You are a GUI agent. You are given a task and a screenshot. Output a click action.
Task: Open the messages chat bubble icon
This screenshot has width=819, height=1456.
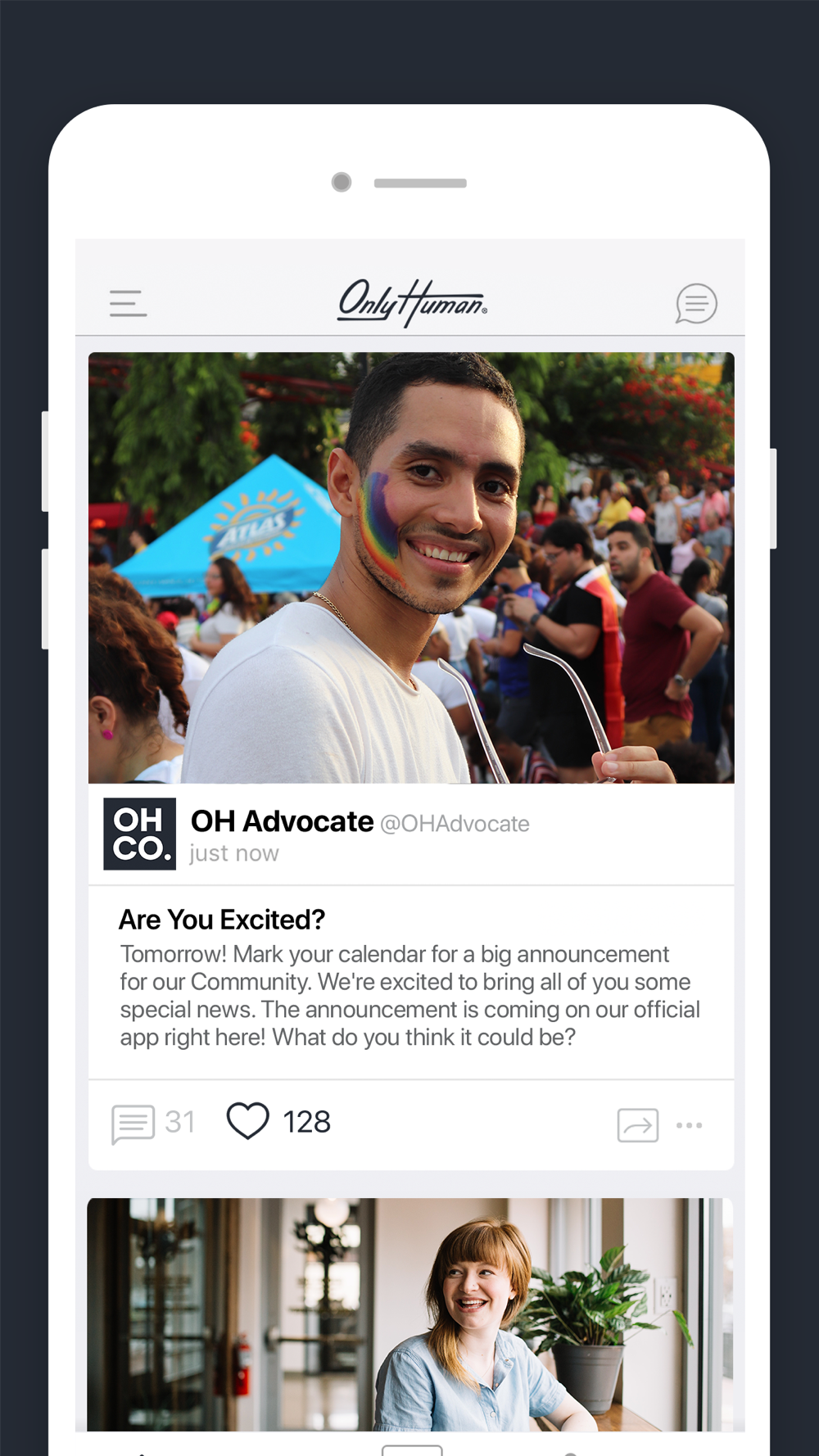pos(696,304)
